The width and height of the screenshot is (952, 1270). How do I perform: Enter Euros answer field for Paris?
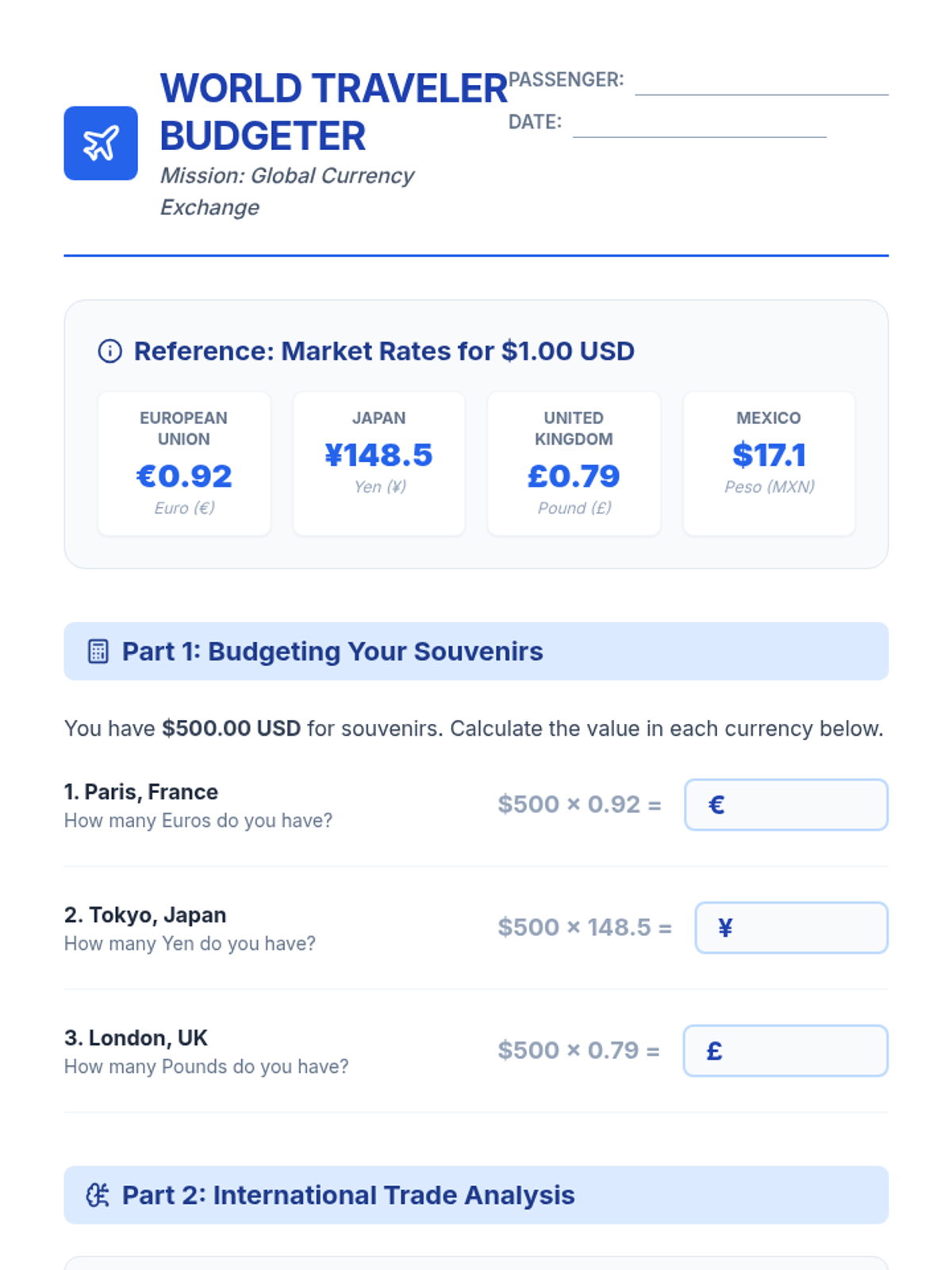(x=785, y=805)
